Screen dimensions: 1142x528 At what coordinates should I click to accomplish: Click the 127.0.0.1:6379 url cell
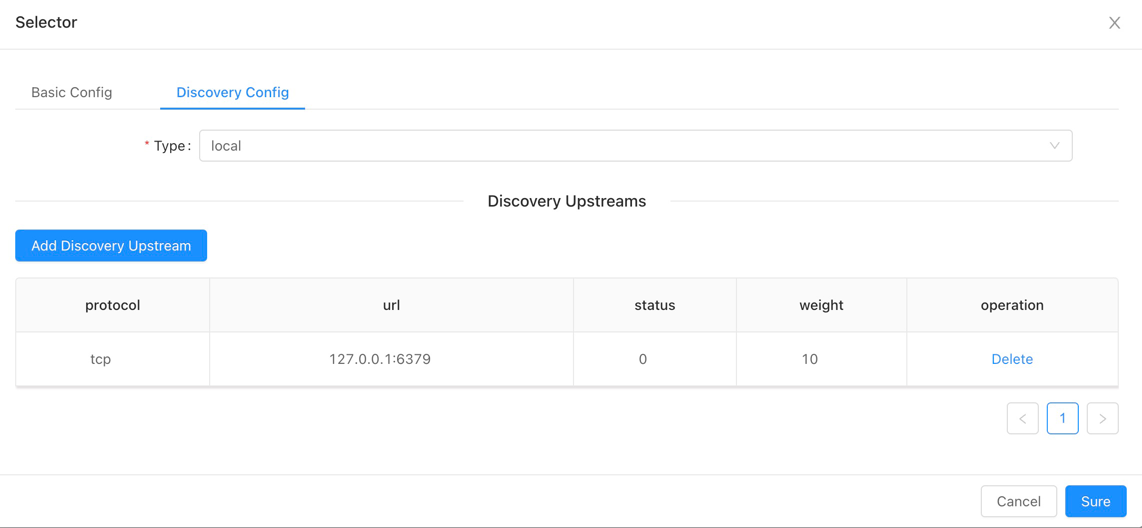(380, 359)
